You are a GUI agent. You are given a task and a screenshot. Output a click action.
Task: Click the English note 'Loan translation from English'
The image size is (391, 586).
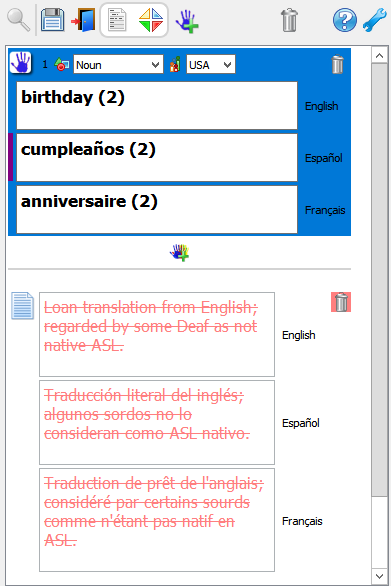[157, 334]
